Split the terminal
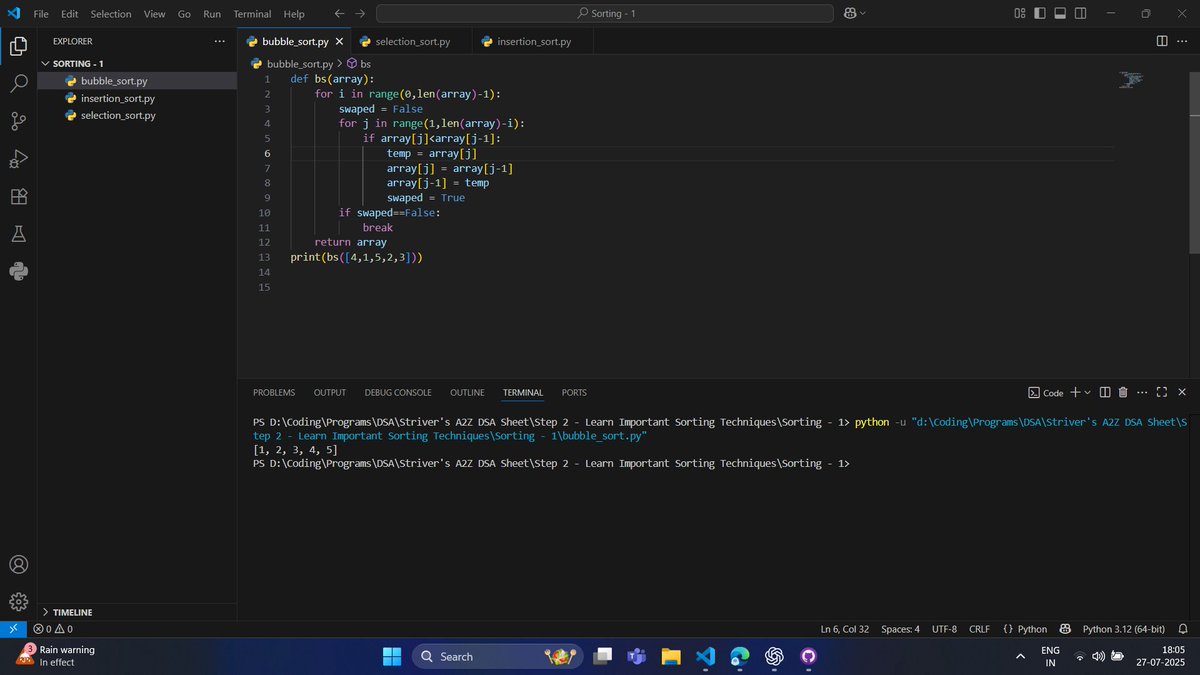The width and height of the screenshot is (1200, 675). coord(1105,392)
